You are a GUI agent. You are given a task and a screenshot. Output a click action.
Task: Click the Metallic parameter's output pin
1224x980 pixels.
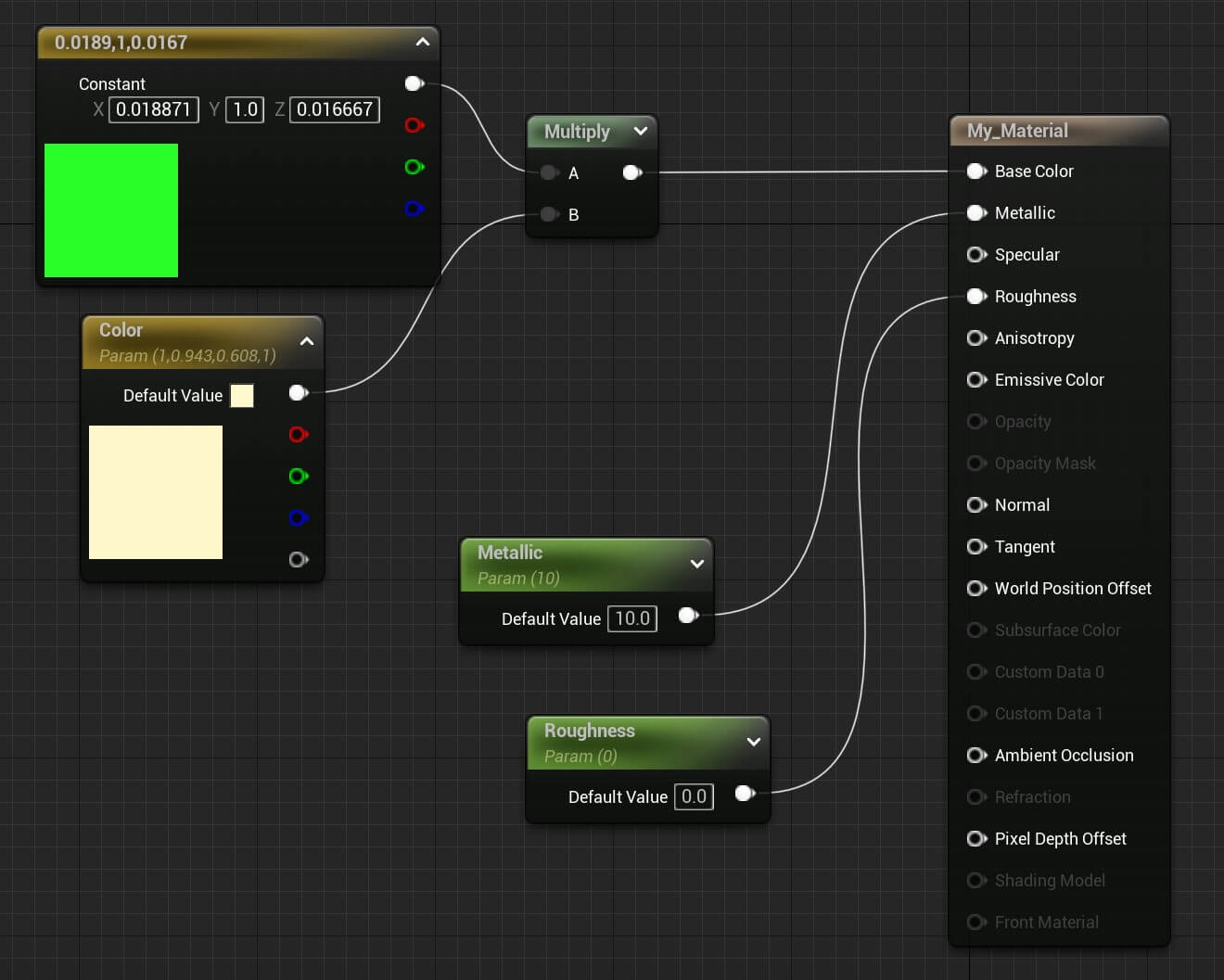688,615
